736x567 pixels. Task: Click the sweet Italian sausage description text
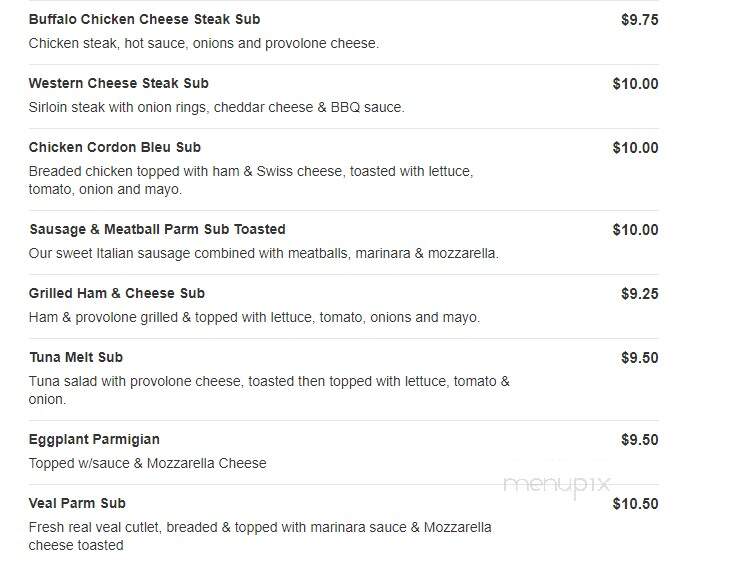pyautogui.click(x=263, y=253)
